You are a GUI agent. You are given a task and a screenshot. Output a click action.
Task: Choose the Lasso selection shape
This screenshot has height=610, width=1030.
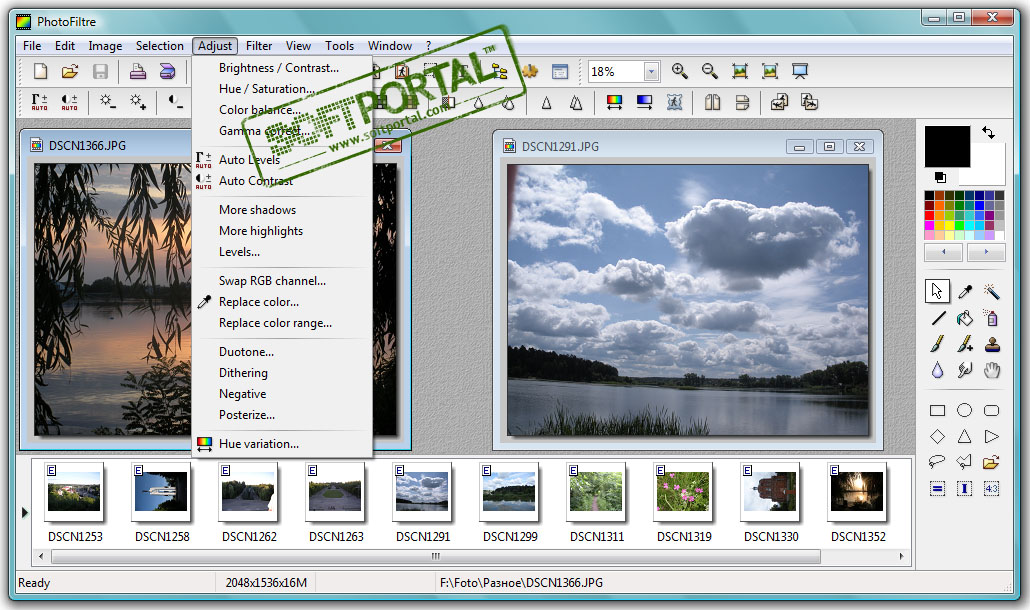pyautogui.click(x=937, y=462)
